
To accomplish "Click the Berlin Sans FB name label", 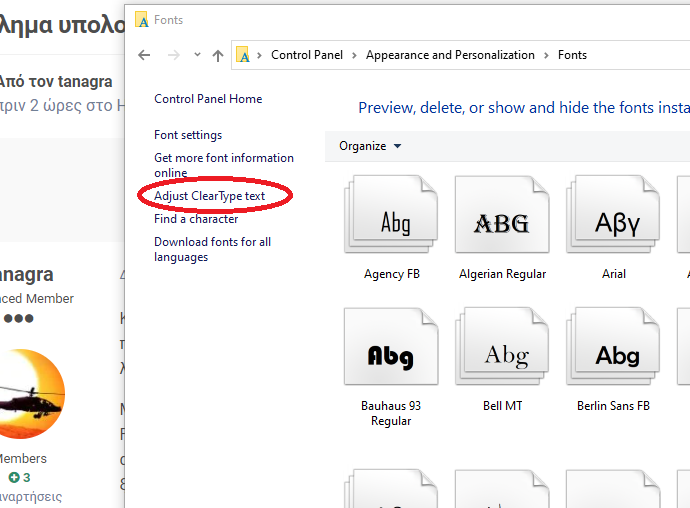I will point(613,405).
